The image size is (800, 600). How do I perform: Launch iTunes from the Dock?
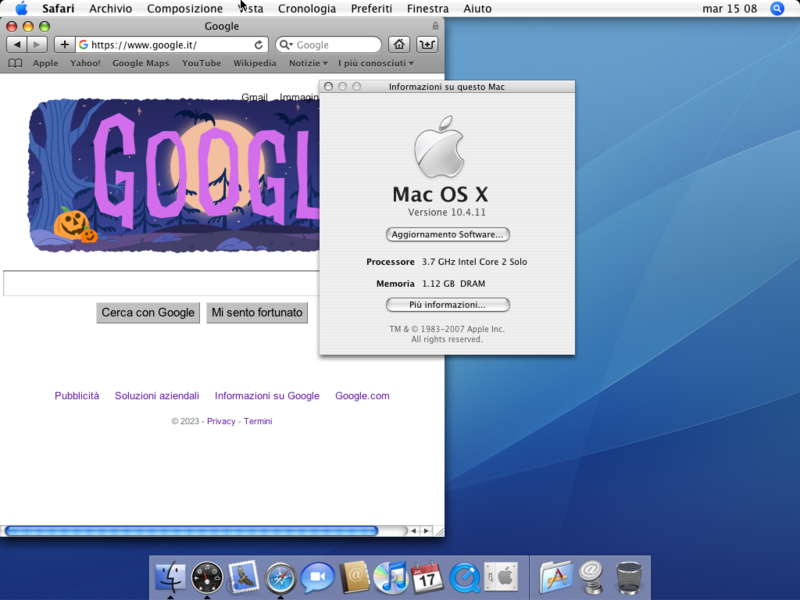tap(390, 577)
